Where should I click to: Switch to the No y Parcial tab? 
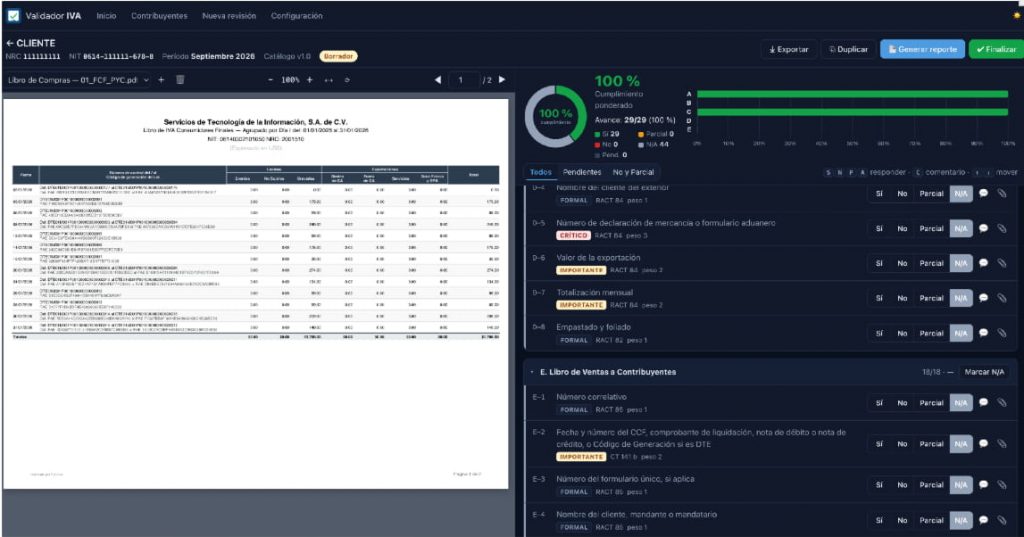(x=633, y=172)
